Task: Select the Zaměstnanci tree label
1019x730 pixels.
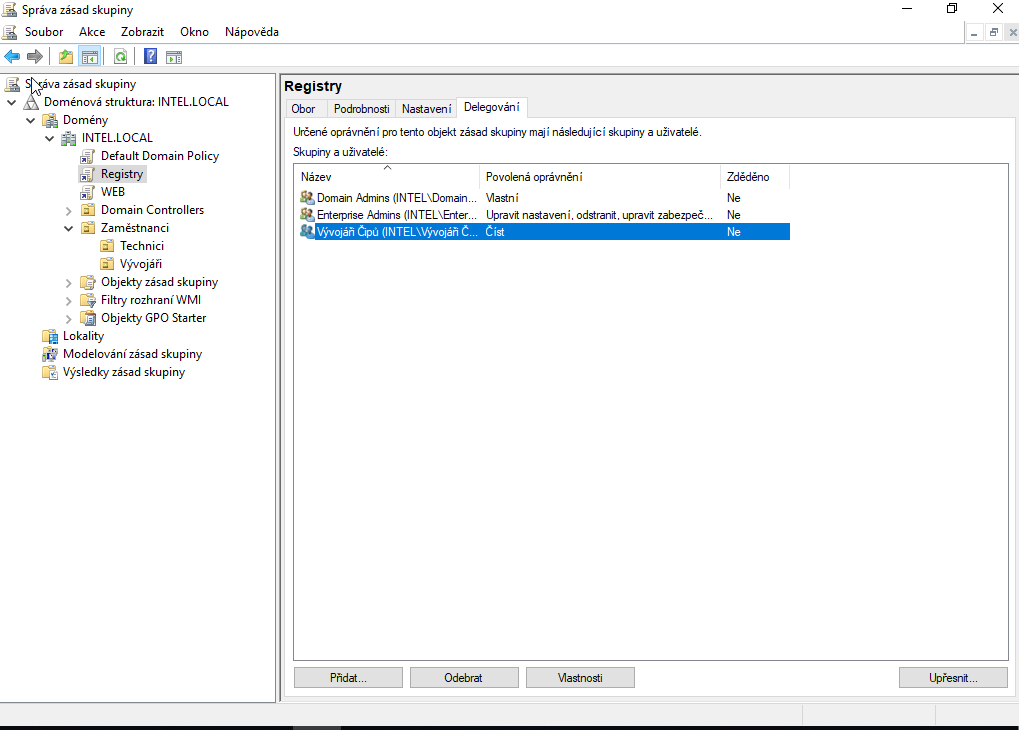Action: [x=135, y=228]
